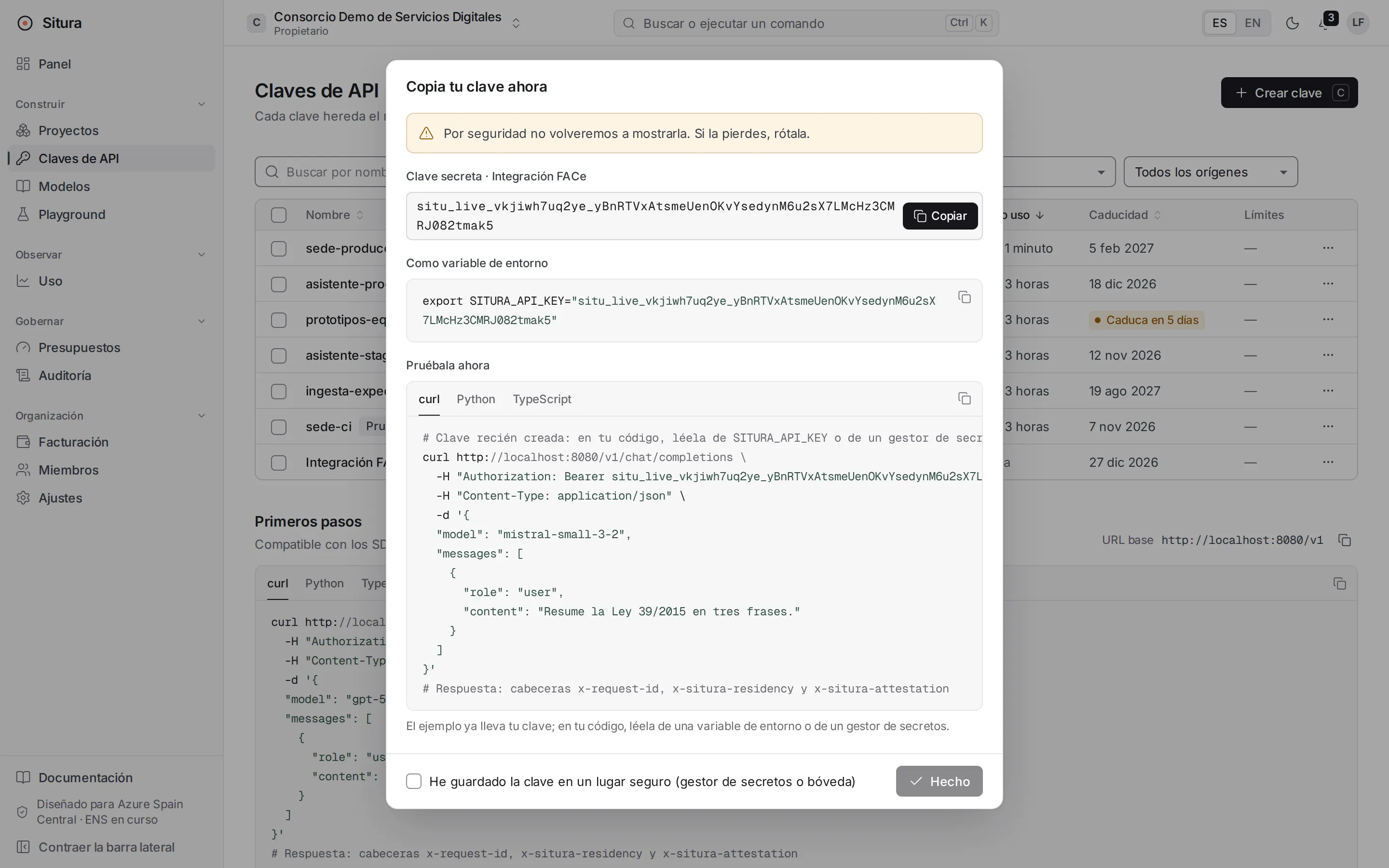Switch to the Python tab in the dialog
This screenshot has width=1389, height=868.
pos(476,399)
